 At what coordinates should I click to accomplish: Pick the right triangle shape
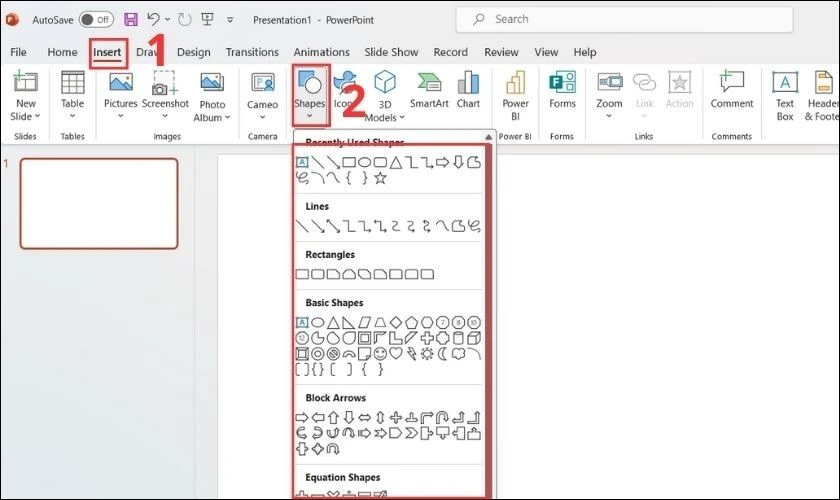349,322
